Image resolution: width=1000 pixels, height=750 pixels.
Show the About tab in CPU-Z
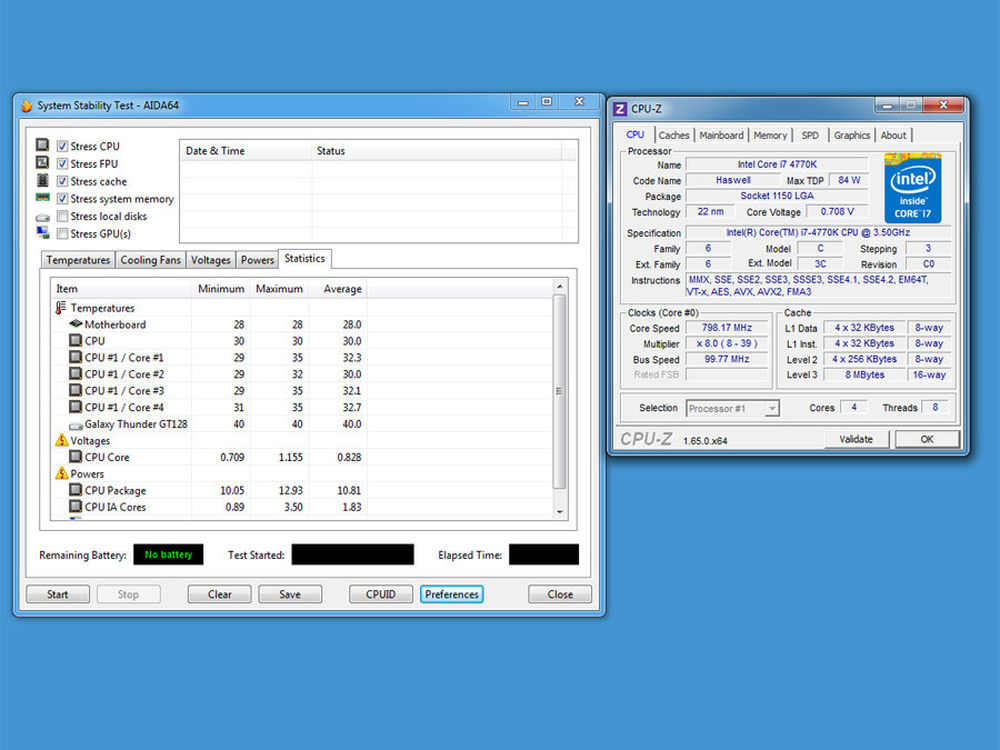click(893, 135)
